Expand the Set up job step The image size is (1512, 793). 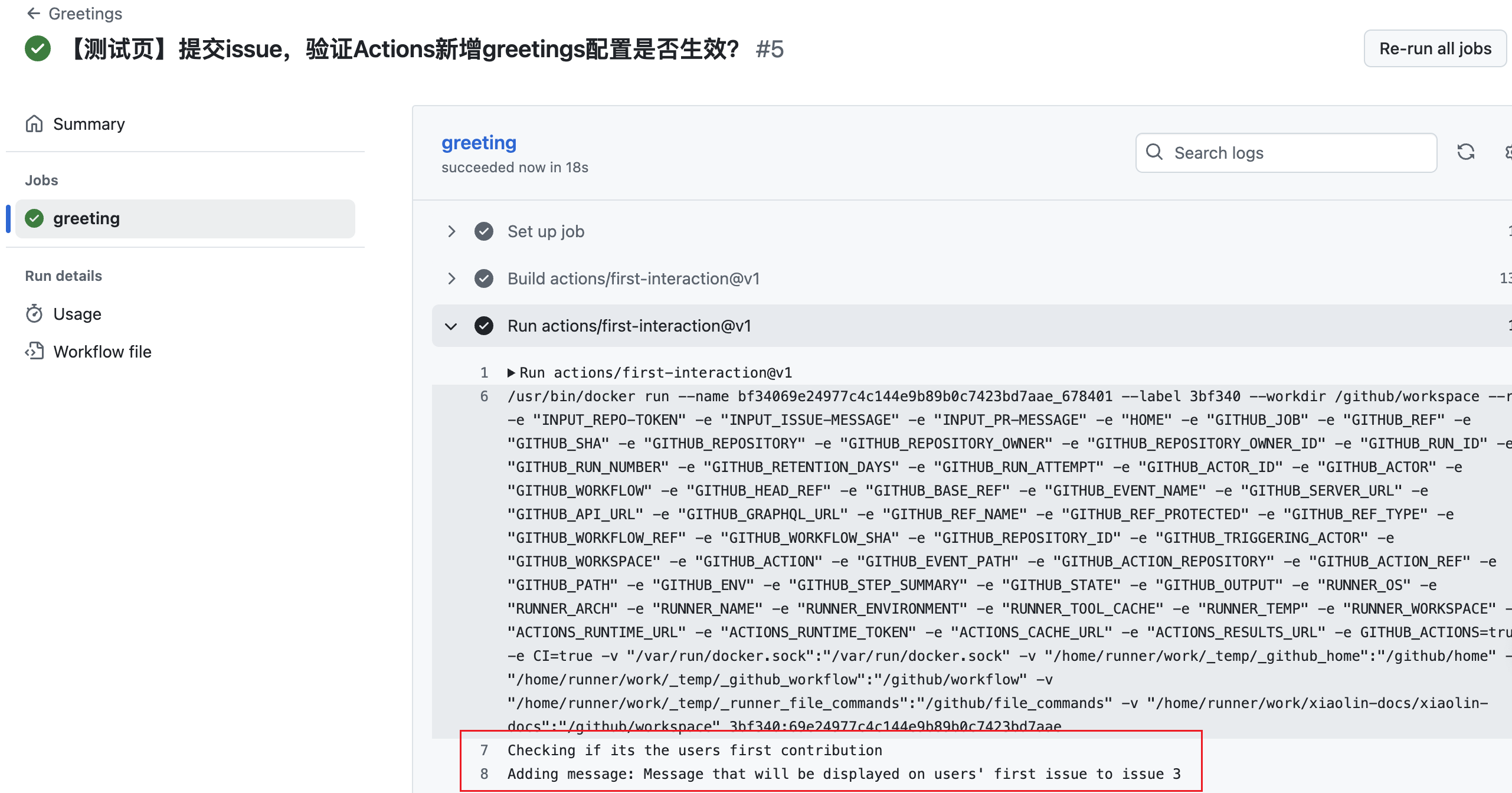tap(451, 231)
